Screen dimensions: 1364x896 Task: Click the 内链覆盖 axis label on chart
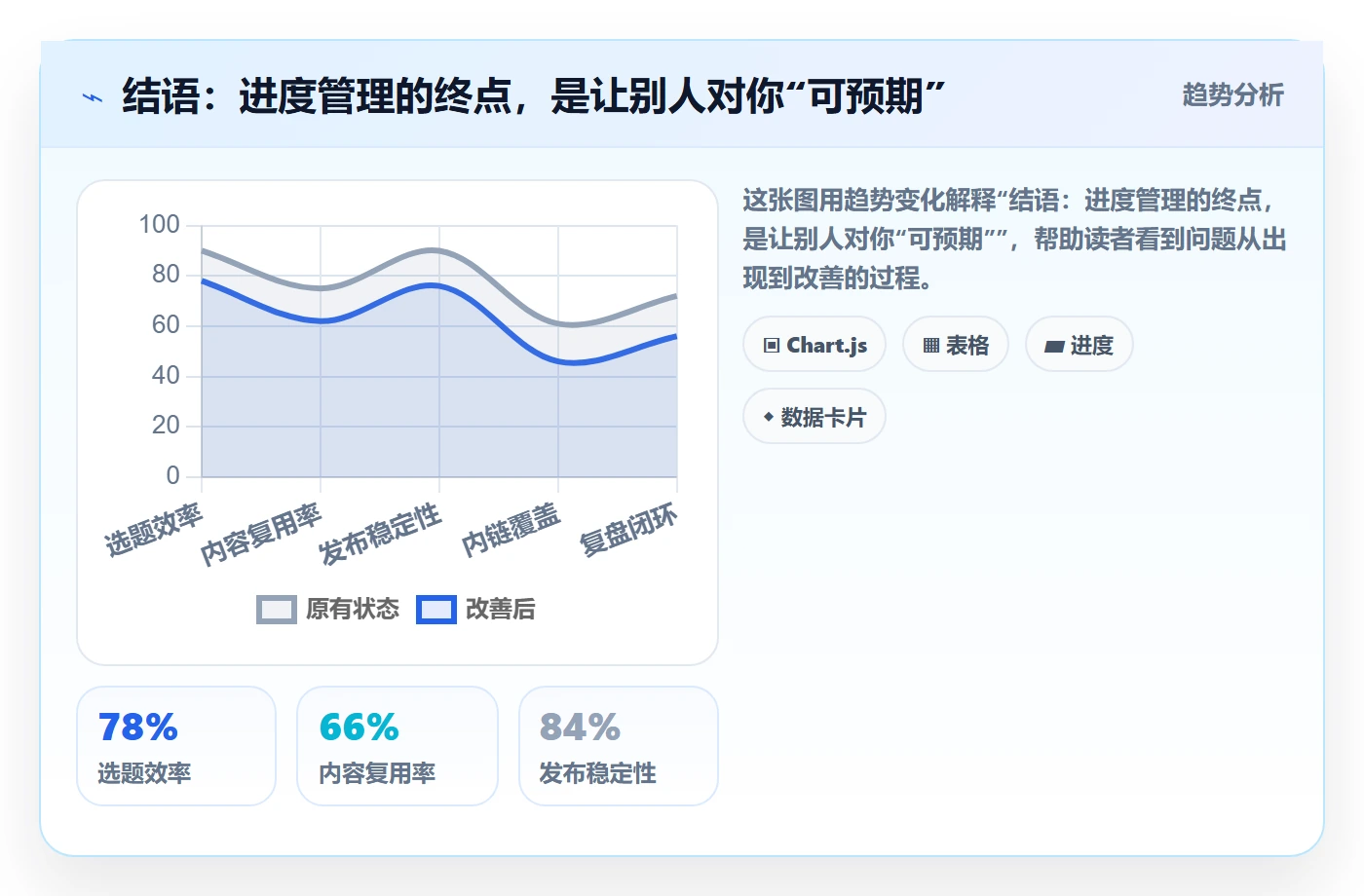[511, 530]
